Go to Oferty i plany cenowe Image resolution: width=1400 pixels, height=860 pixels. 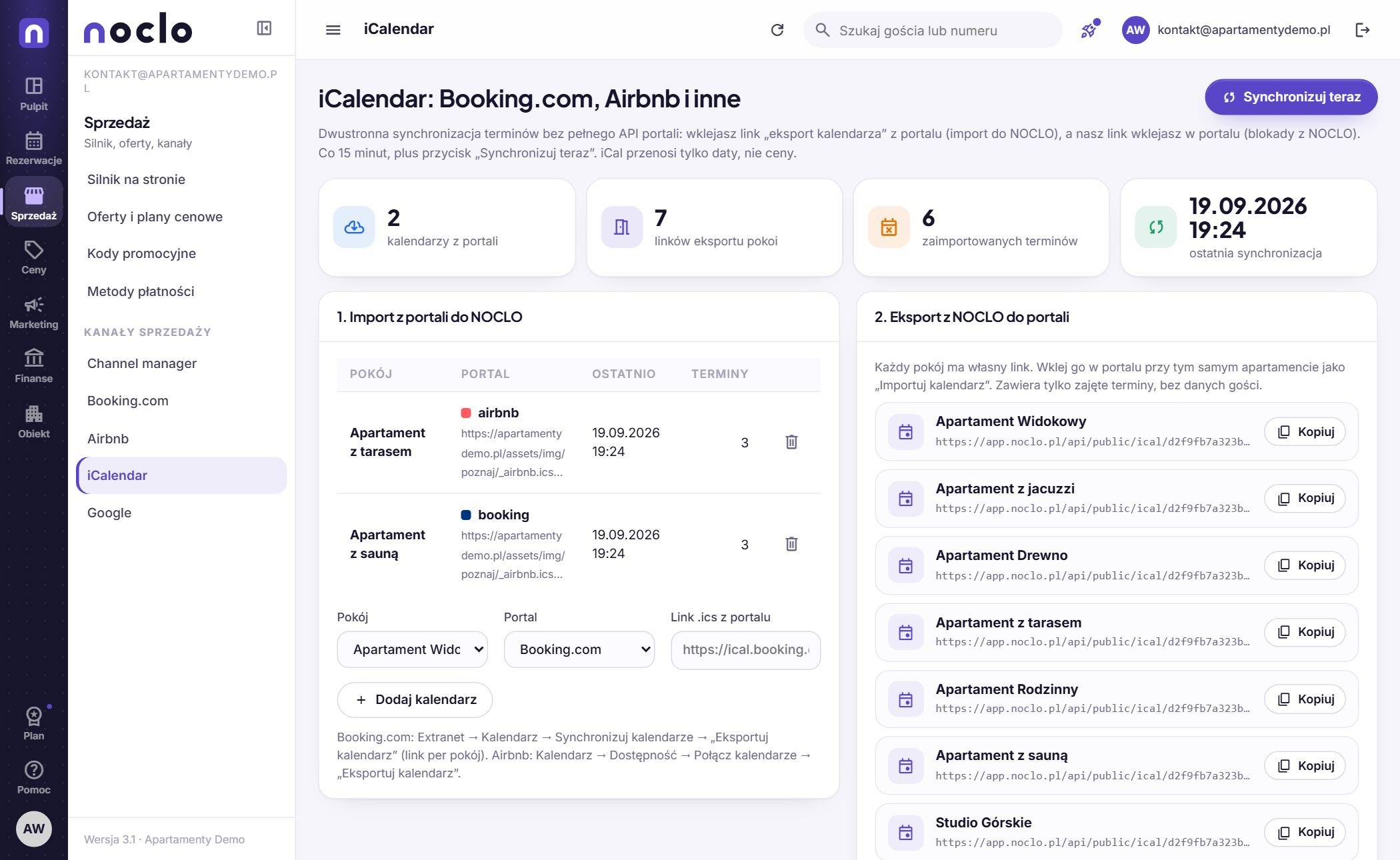click(x=155, y=217)
